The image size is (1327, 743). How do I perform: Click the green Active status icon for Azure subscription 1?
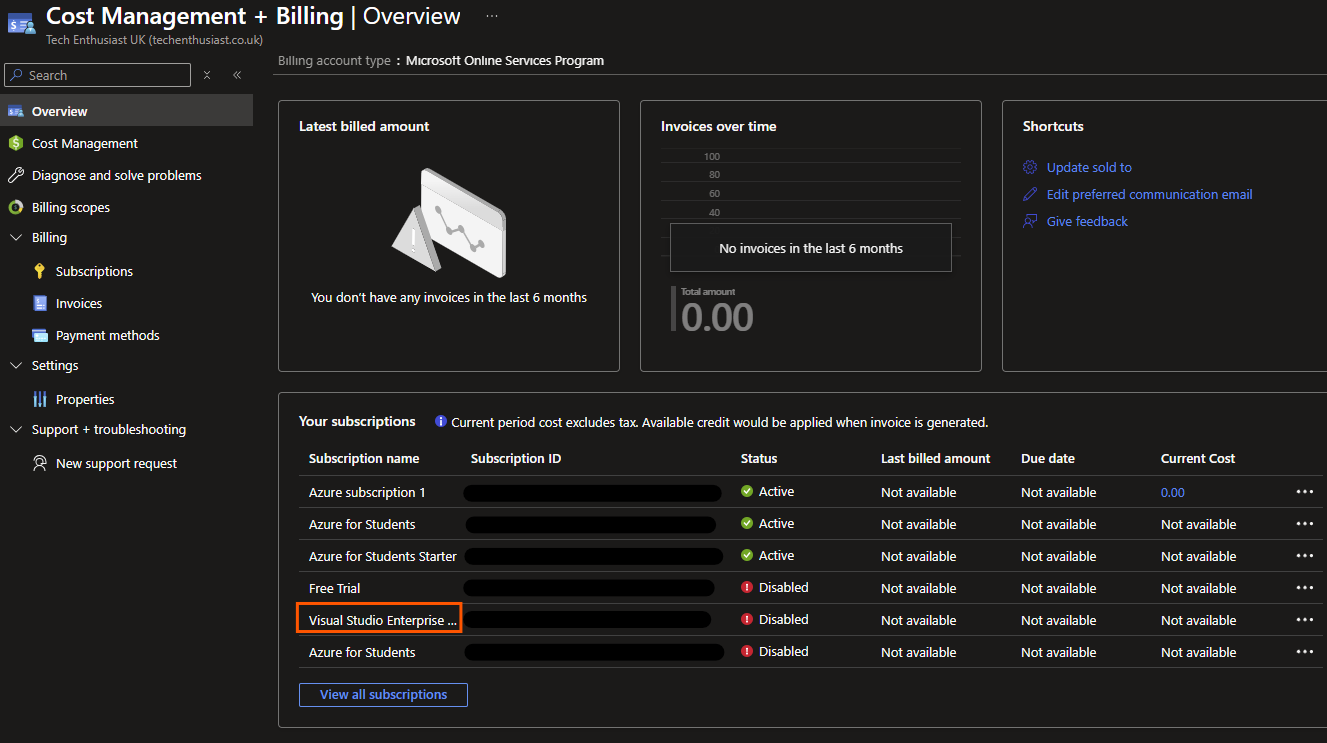pyautogui.click(x=747, y=491)
